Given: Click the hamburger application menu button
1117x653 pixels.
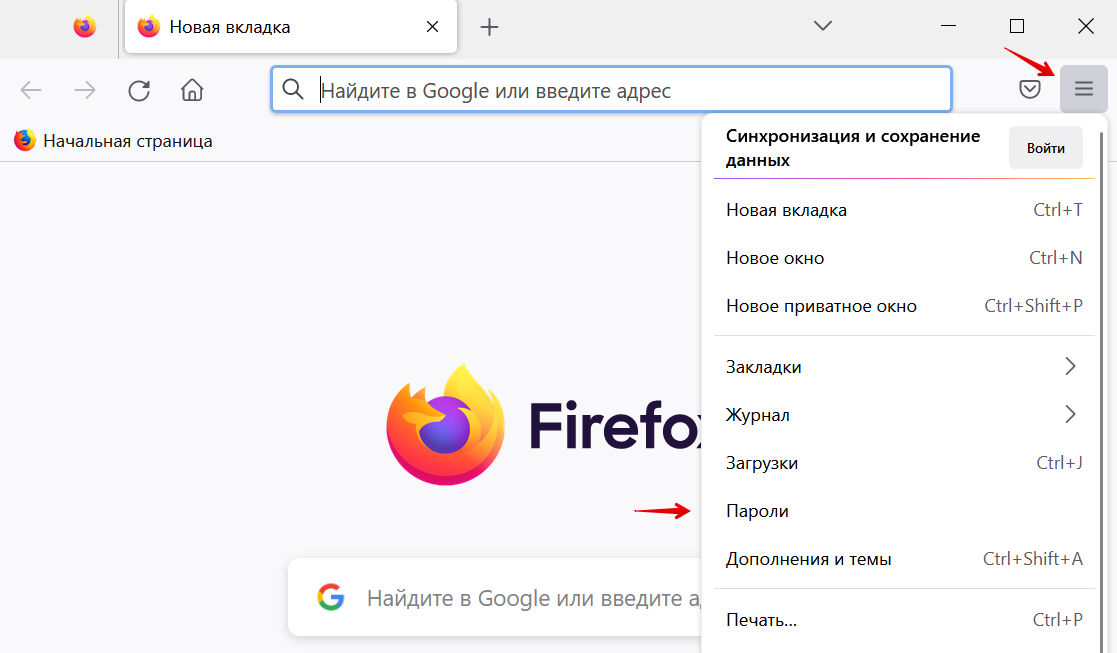Looking at the screenshot, I should [1084, 90].
